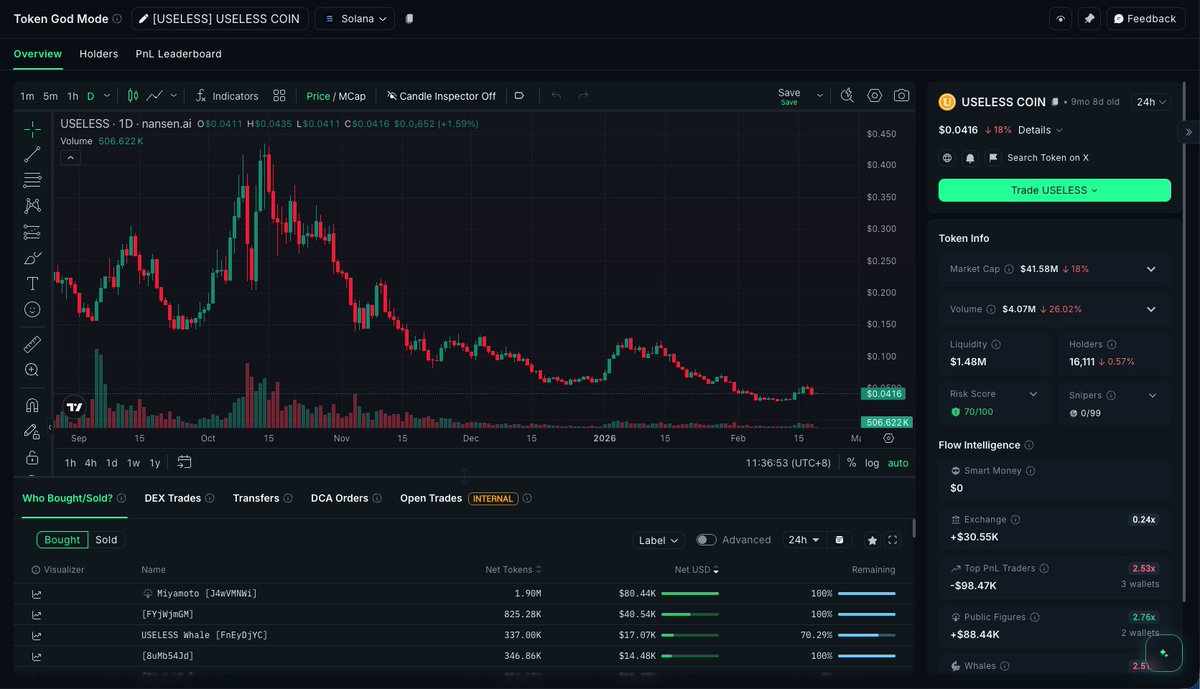Click the go-to-date calendar icon
1200x689 pixels.
tap(184, 462)
